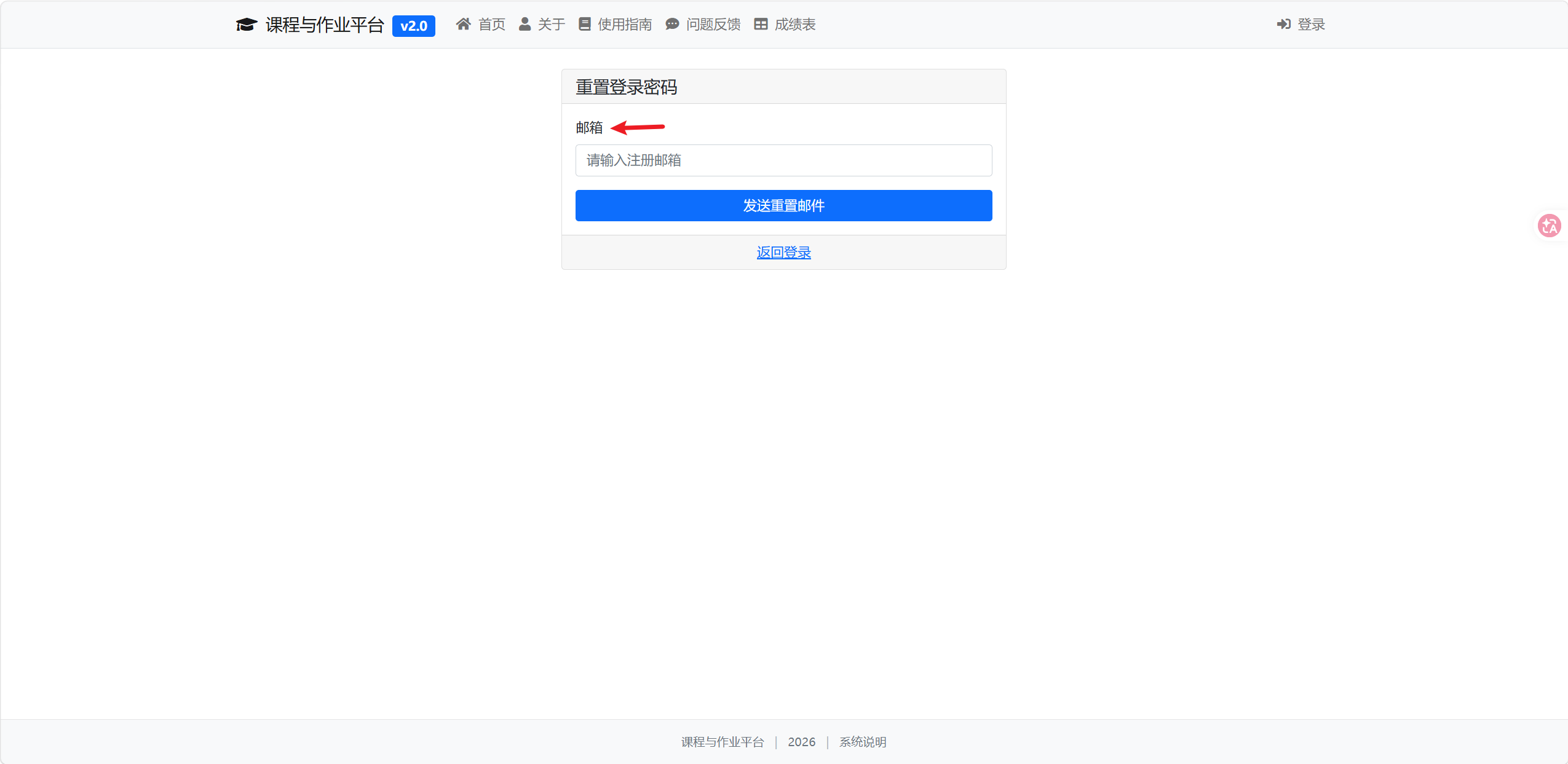The height and width of the screenshot is (764, 1568).
Task: Follow the 返回登录 link
Action: pyautogui.click(x=783, y=252)
